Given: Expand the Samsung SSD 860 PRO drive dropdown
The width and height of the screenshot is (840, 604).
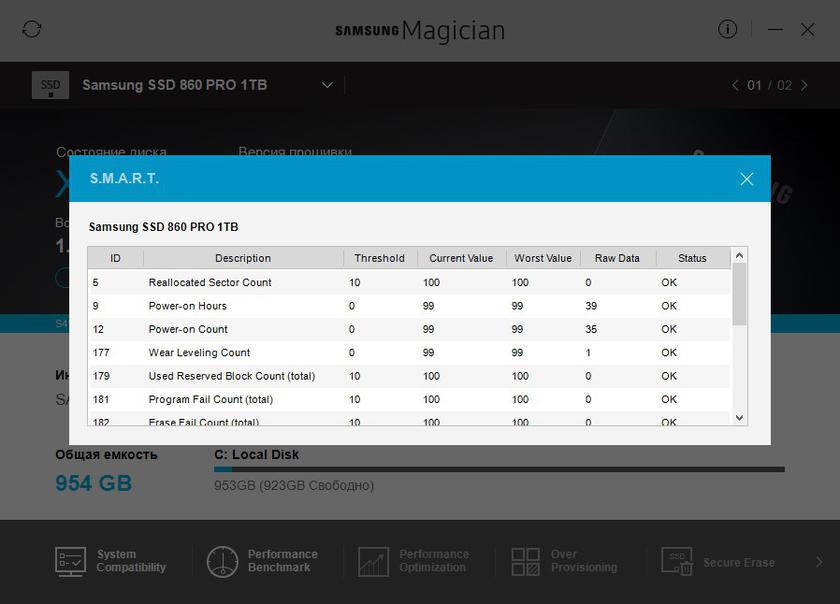Looking at the screenshot, I should click(x=327, y=86).
